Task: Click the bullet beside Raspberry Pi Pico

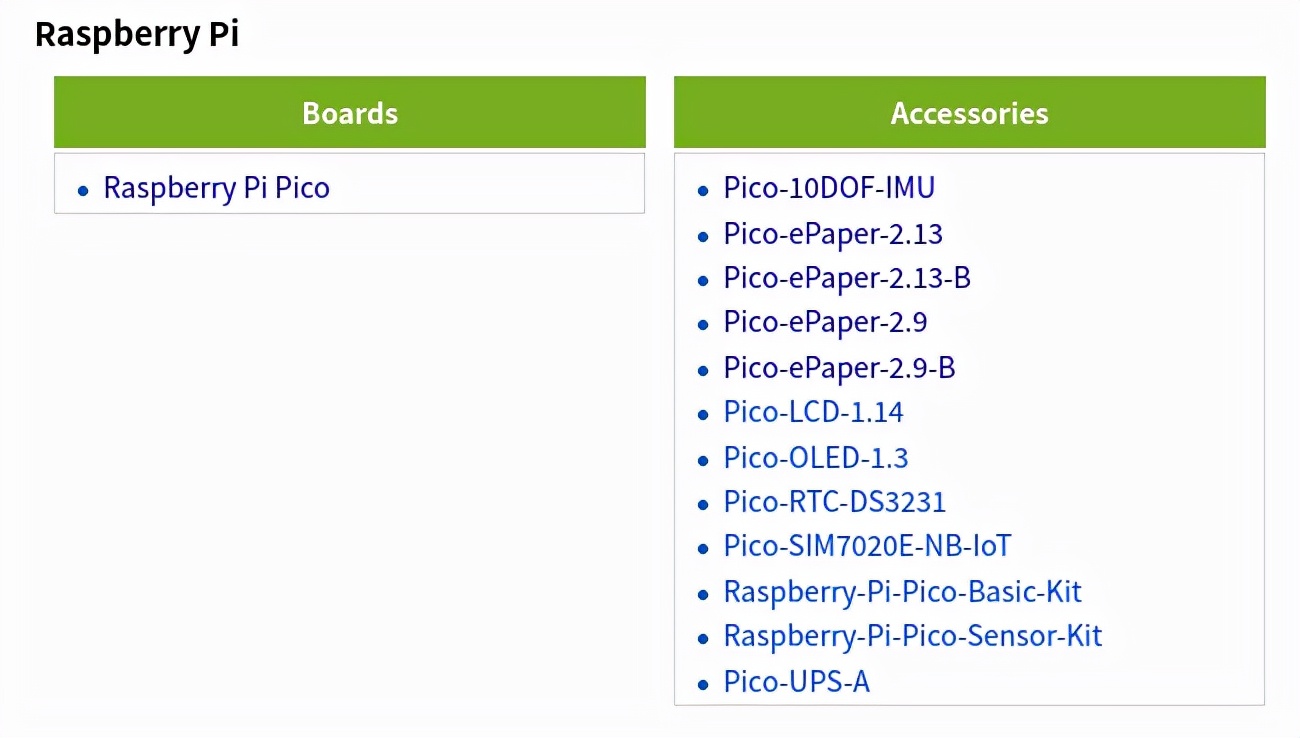Action: (x=84, y=190)
